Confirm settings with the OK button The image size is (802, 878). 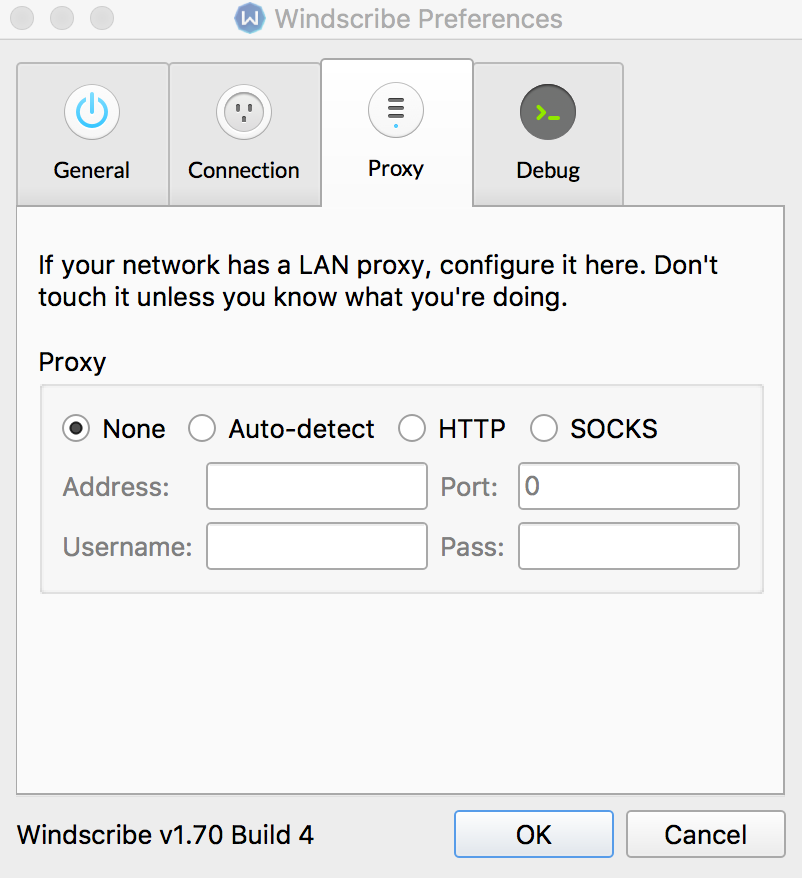pos(534,834)
